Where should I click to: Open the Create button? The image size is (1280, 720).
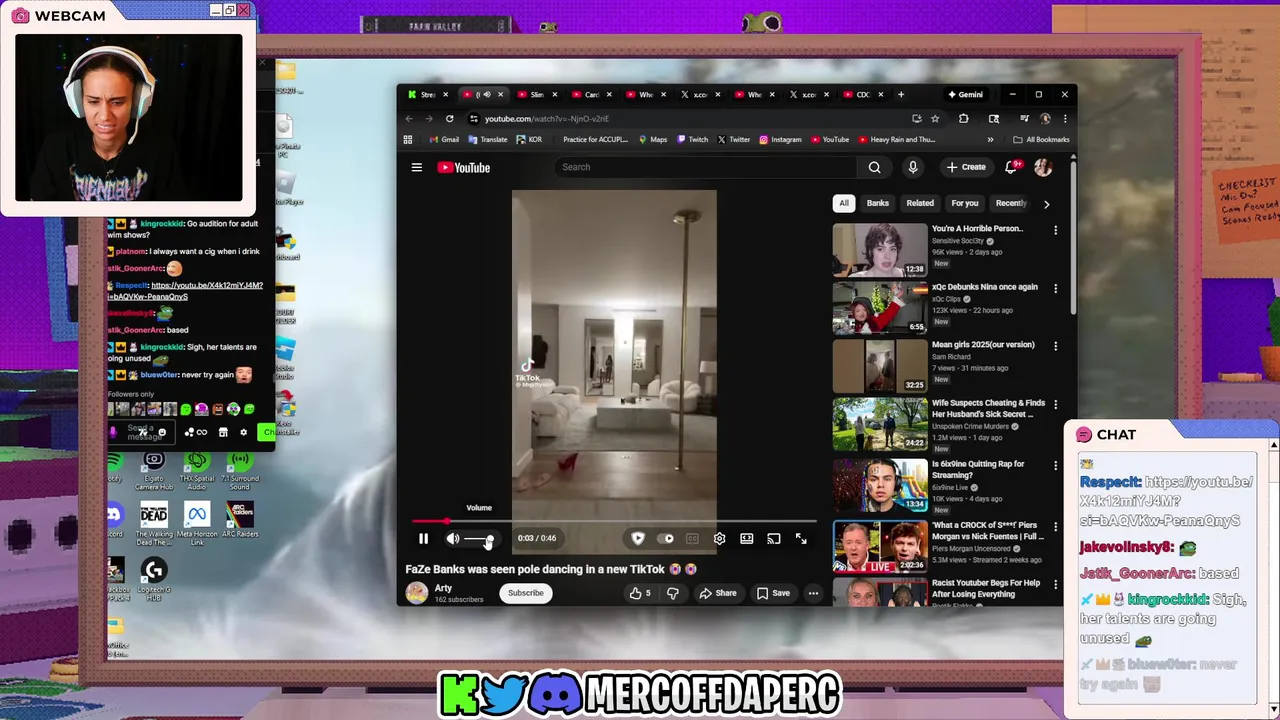966,167
